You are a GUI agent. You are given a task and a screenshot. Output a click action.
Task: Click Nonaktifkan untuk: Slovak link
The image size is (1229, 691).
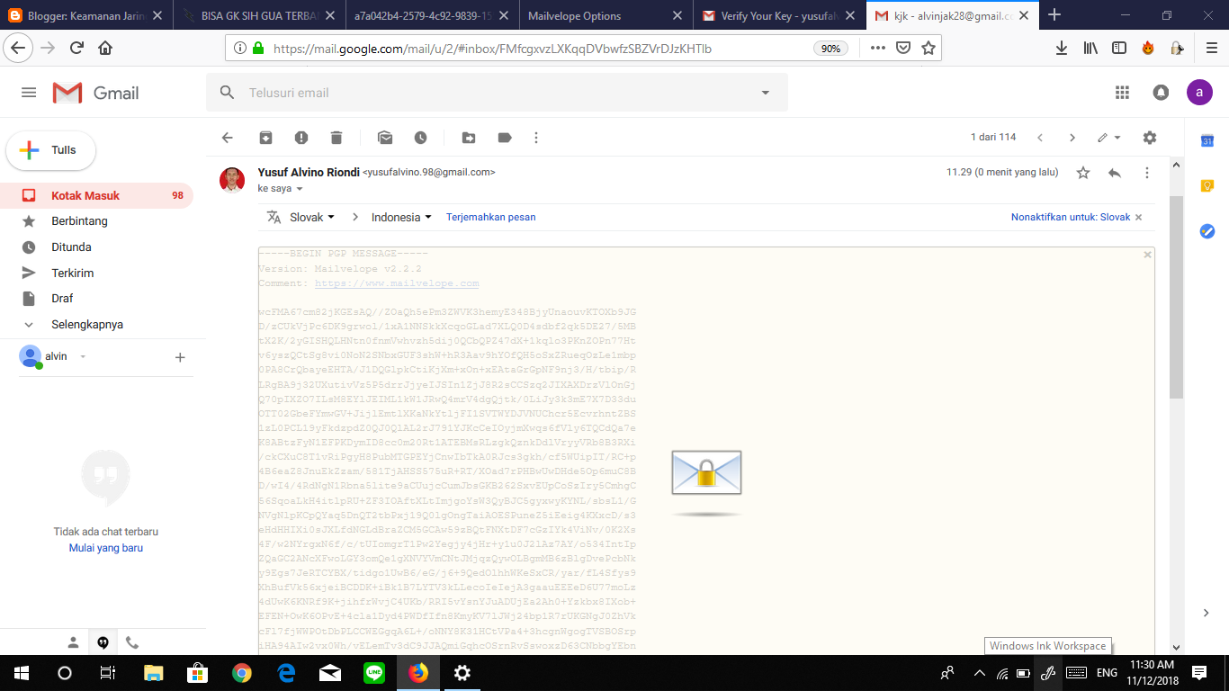[x=1070, y=217]
